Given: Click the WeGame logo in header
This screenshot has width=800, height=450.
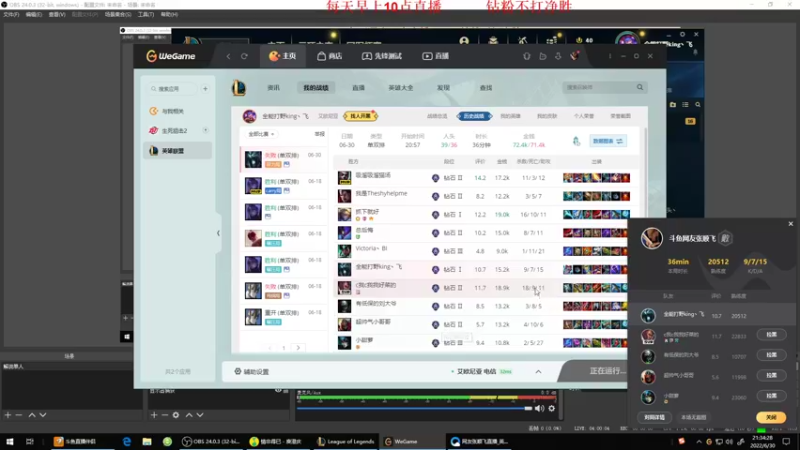Looking at the screenshot, I should point(170,56).
